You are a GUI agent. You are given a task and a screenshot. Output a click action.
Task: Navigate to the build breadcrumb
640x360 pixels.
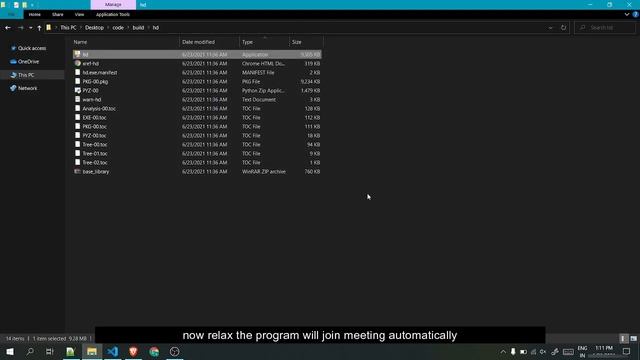coord(138,28)
